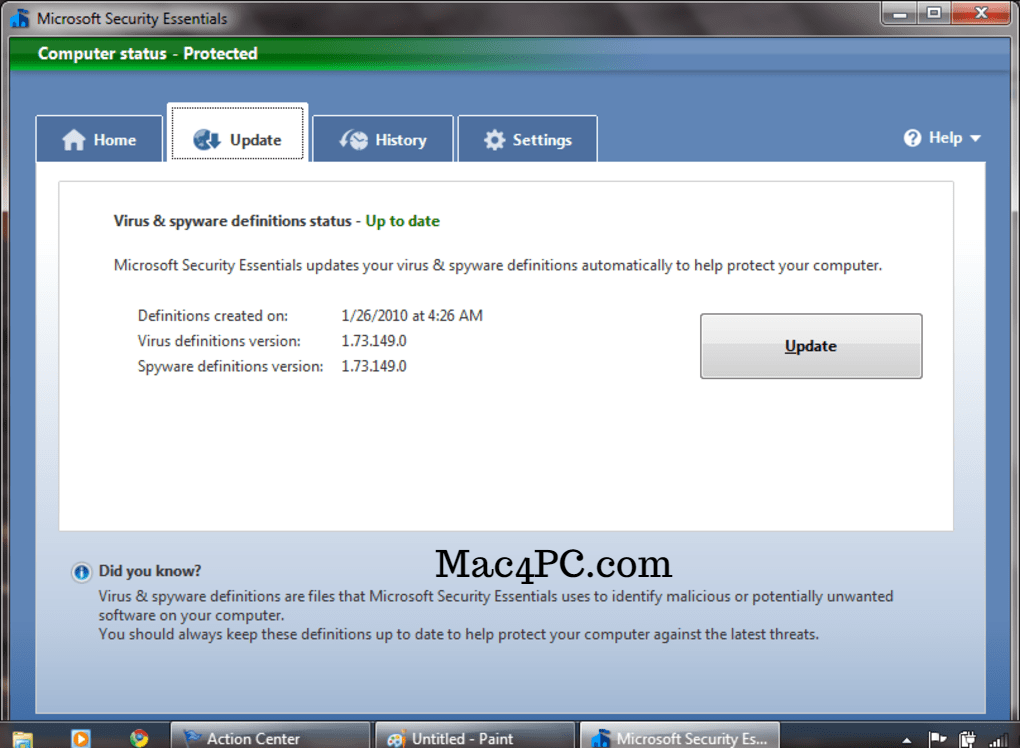1020x748 pixels.
Task: Switch to the History tab
Action: pyautogui.click(x=382, y=139)
